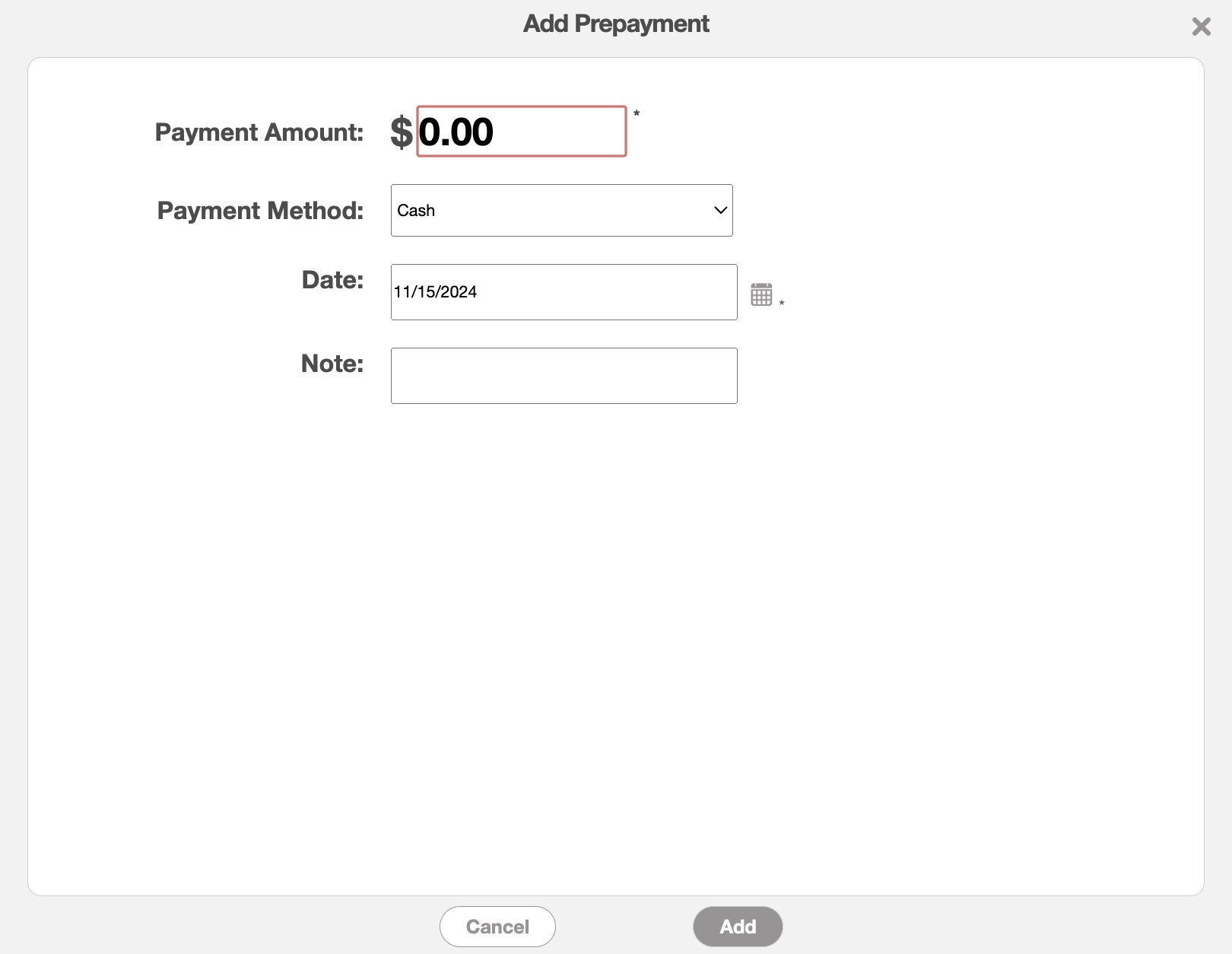The height and width of the screenshot is (954, 1232).
Task: Click the Note label text
Action: [332, 364]
